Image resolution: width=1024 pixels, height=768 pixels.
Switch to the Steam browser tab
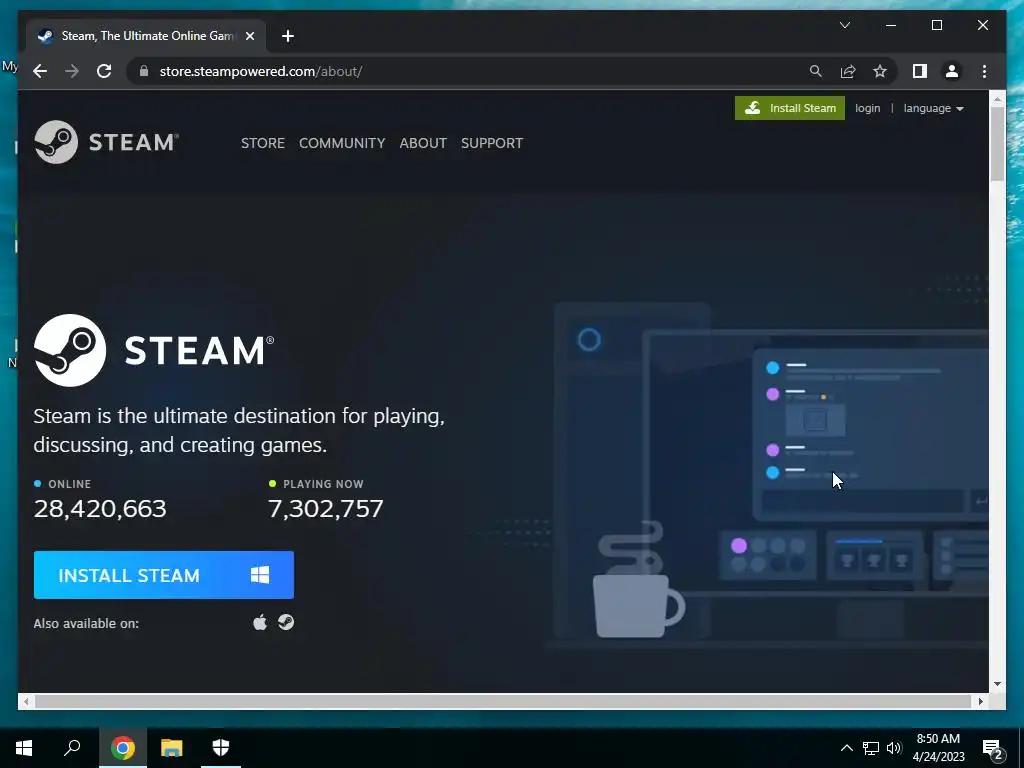[147, 36]
